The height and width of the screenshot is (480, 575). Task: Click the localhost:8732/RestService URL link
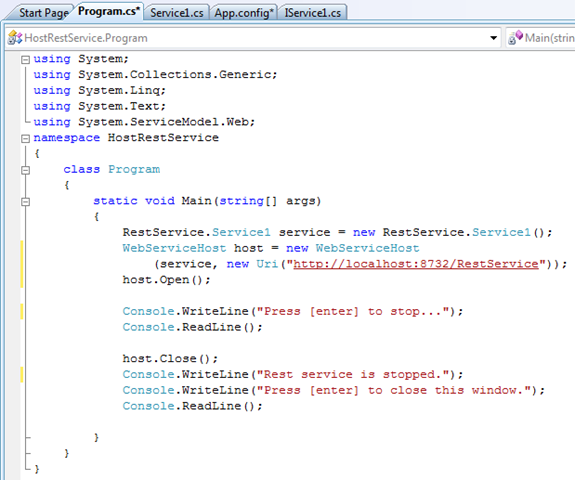(416, 264)
